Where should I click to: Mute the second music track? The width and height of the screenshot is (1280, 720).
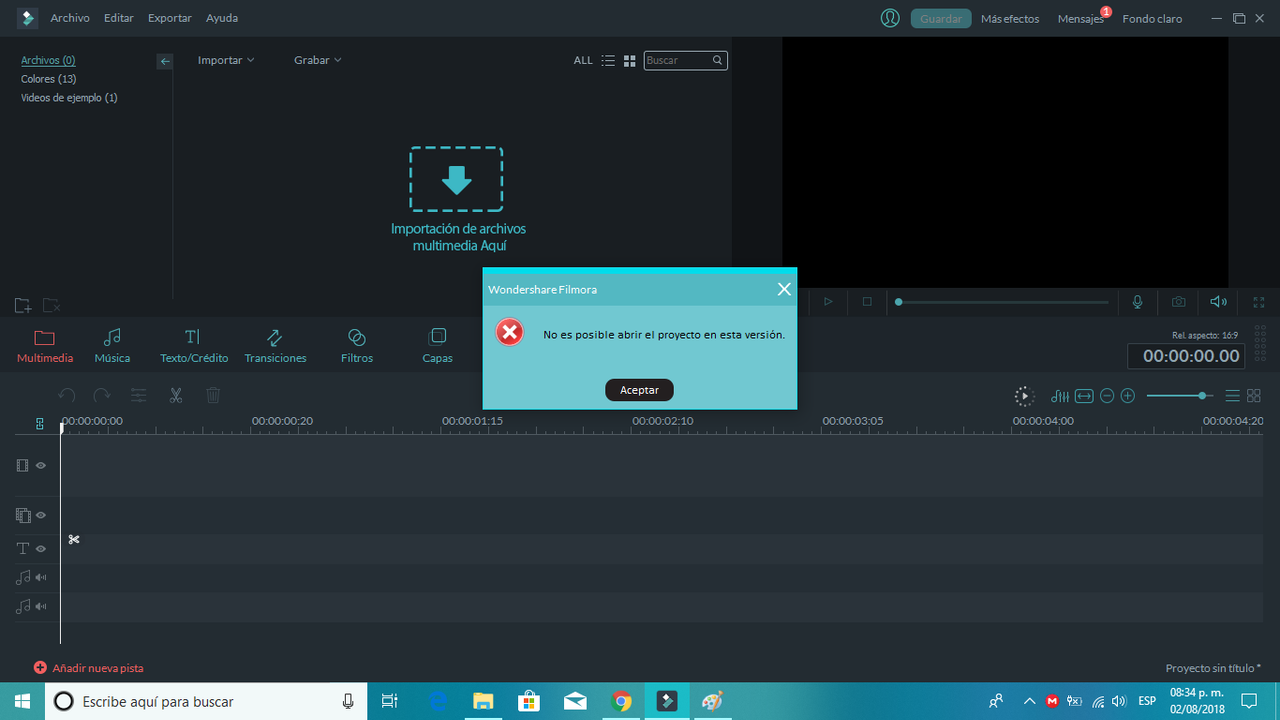[x=41, y=606]
